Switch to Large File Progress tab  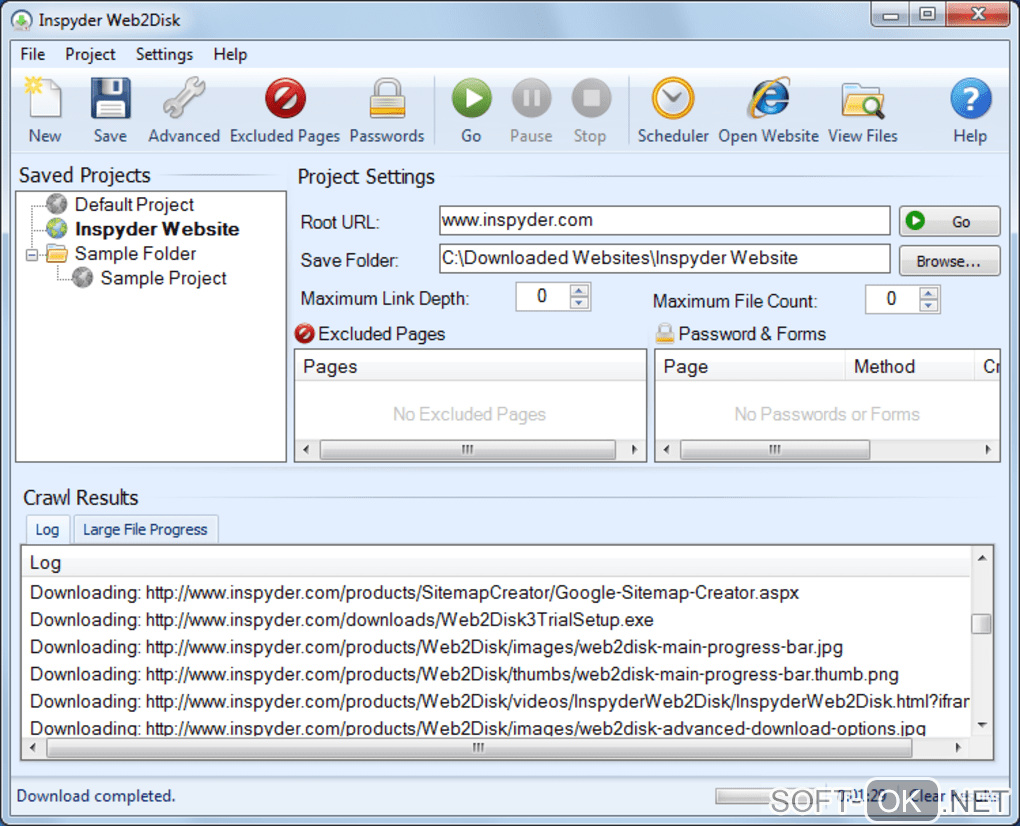(145, 529)
